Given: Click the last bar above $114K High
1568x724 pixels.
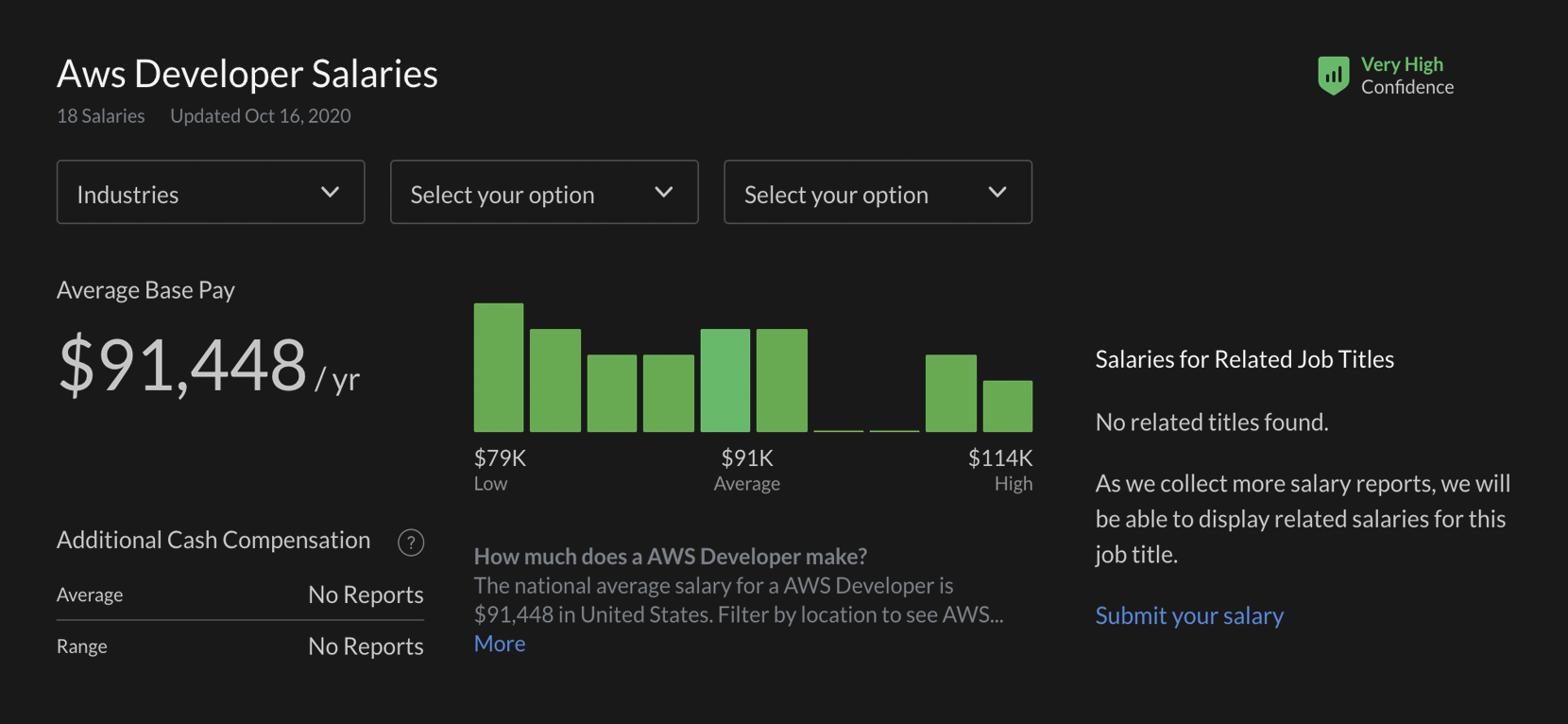Looking at the screenshot, I should 1008,406.
